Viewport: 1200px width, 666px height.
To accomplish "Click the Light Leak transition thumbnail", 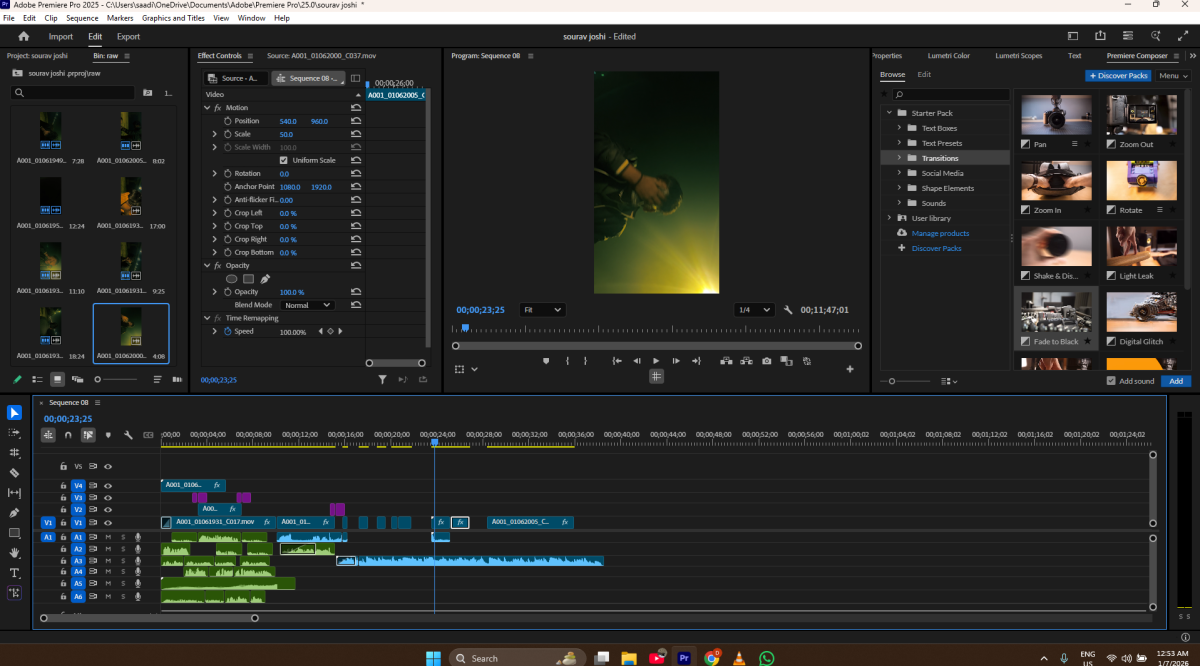I will 1141,246.
